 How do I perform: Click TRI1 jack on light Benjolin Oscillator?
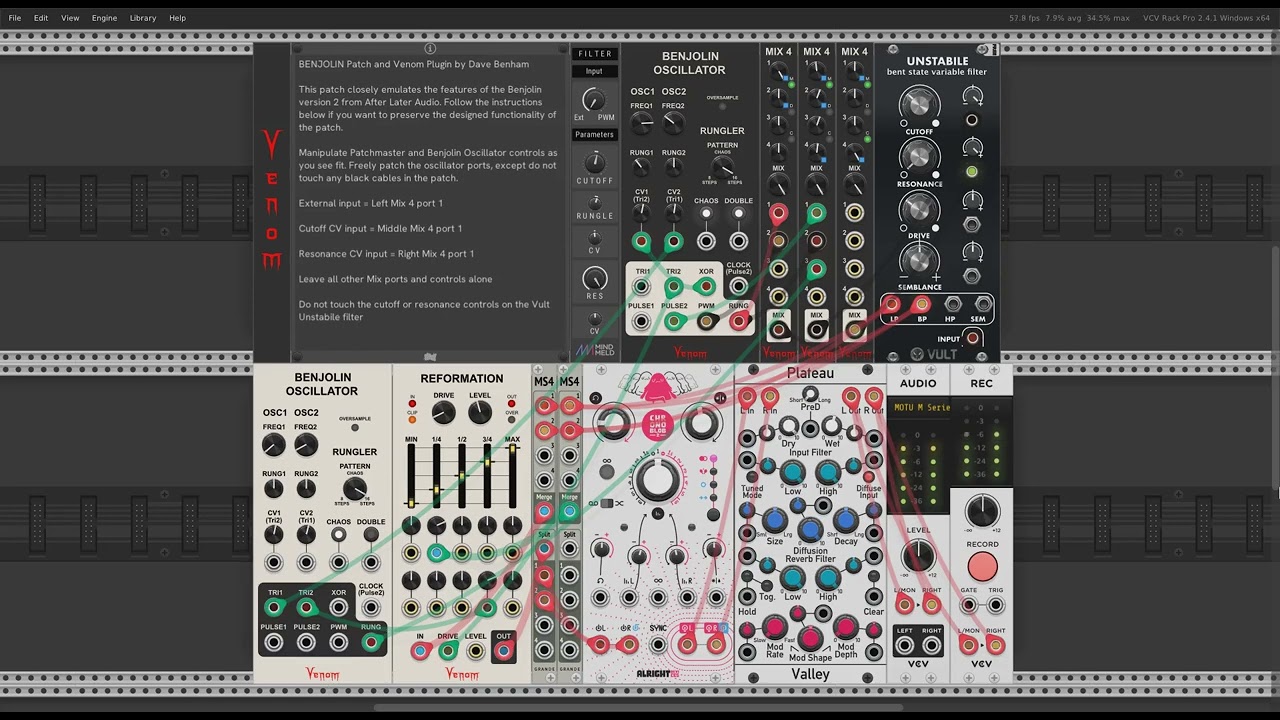click(x=273, y=608)
